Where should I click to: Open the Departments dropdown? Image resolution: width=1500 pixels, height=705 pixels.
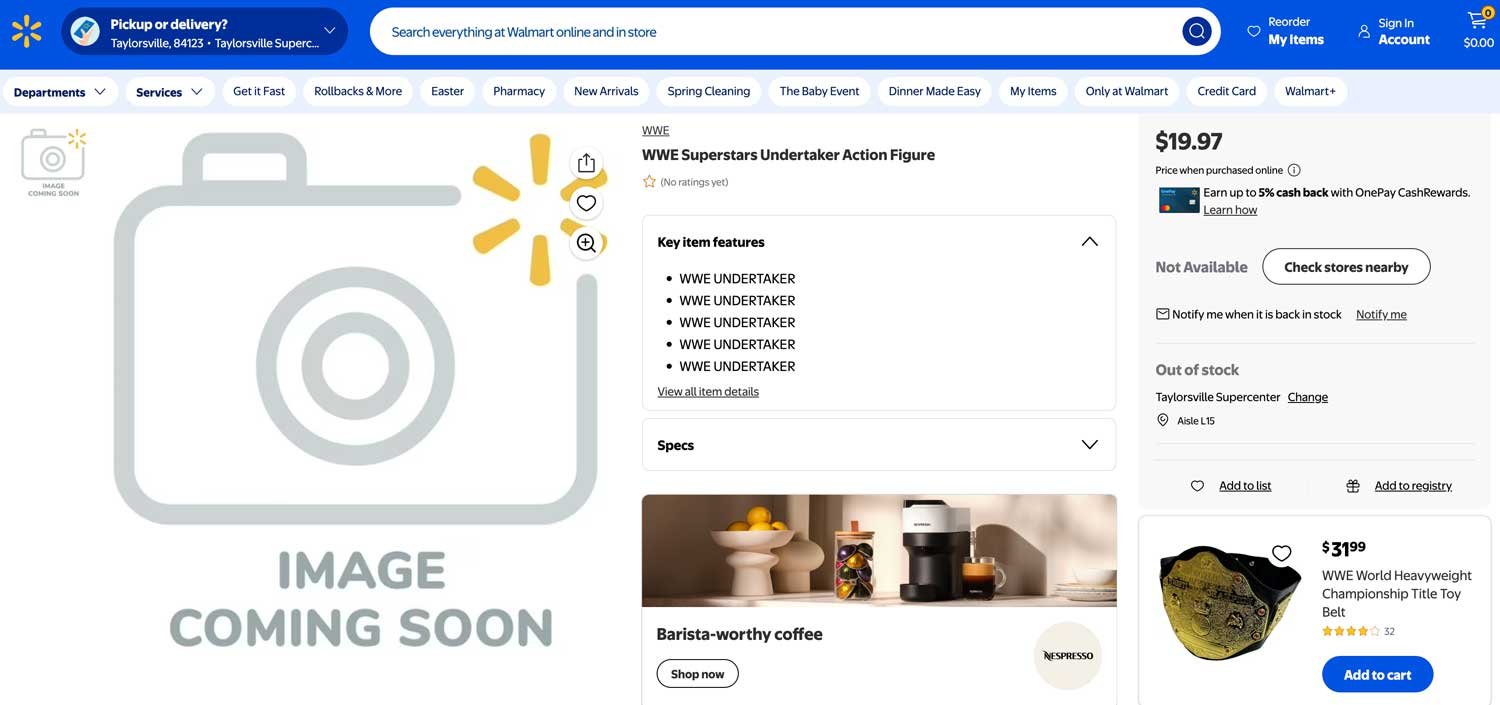[59, 92]
